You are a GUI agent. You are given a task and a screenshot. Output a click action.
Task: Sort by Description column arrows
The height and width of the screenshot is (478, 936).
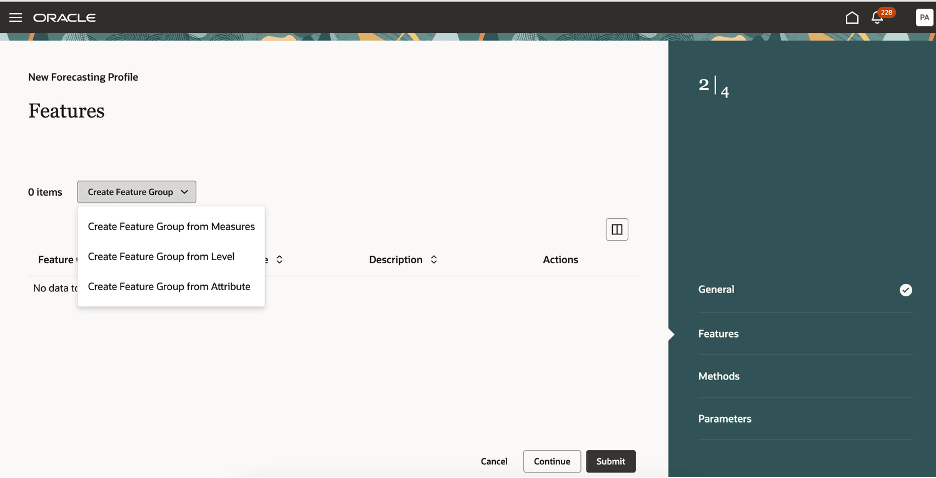coord(434,260)
